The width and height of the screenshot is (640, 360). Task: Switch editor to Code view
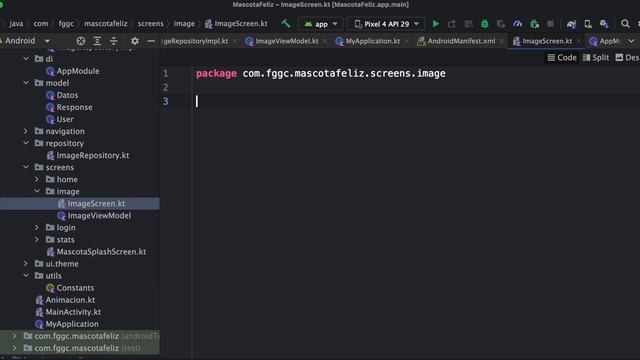pyautogui.click(x=562, y=58)
